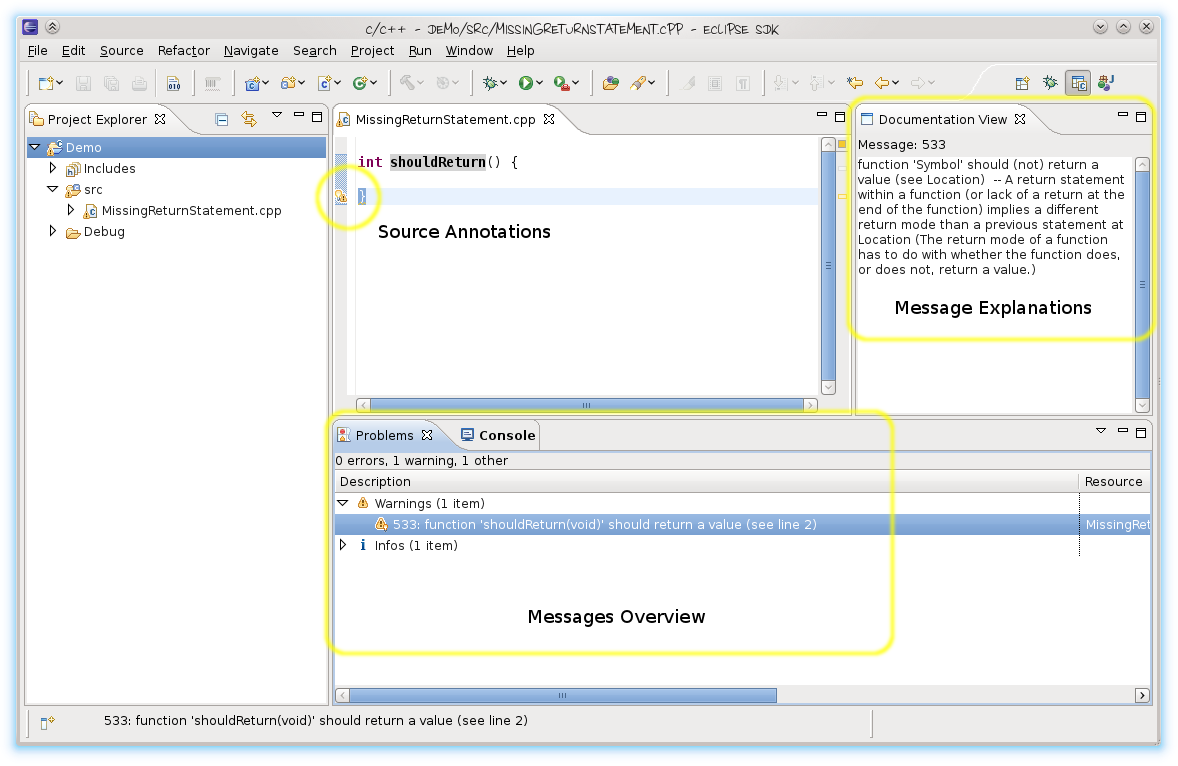Toggle Link with Editor in Project Explorer
Image resolution: width=1178 pixels, height=766 pixels.
pos(249,119)
